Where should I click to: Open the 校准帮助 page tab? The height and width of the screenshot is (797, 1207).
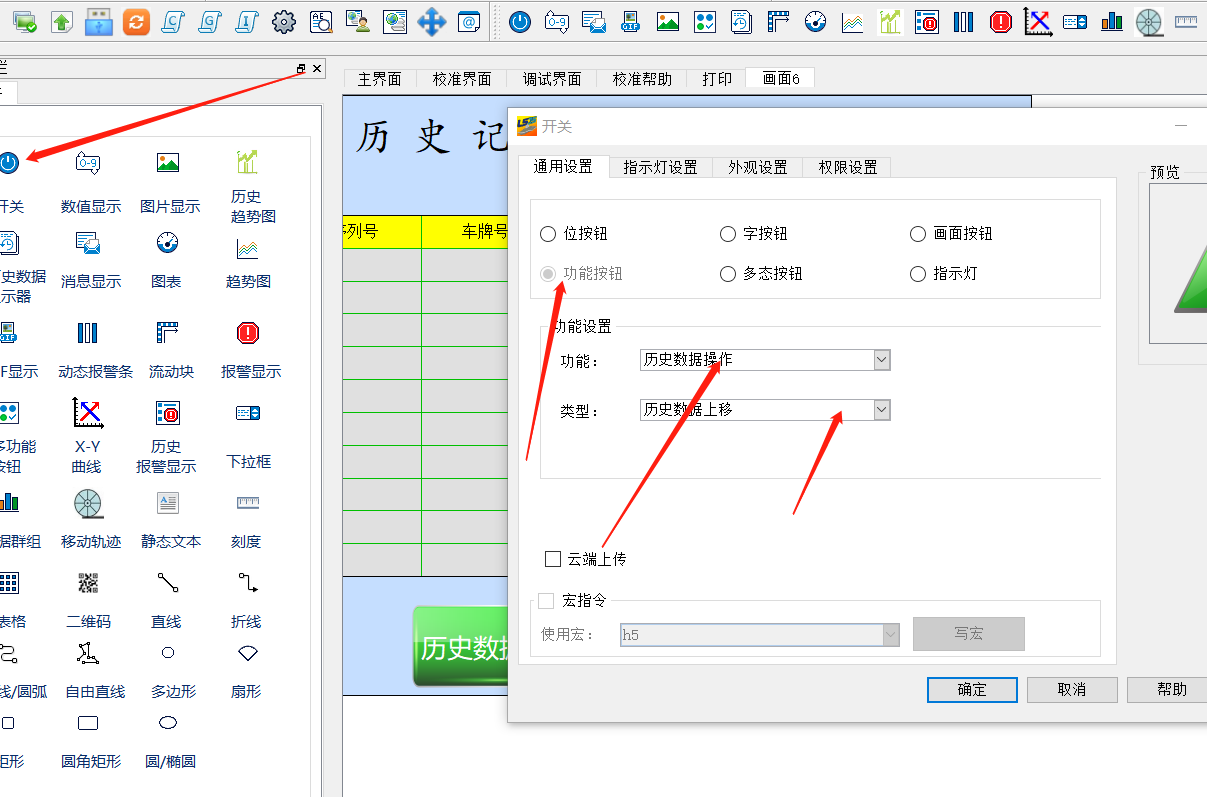(642, 79)
